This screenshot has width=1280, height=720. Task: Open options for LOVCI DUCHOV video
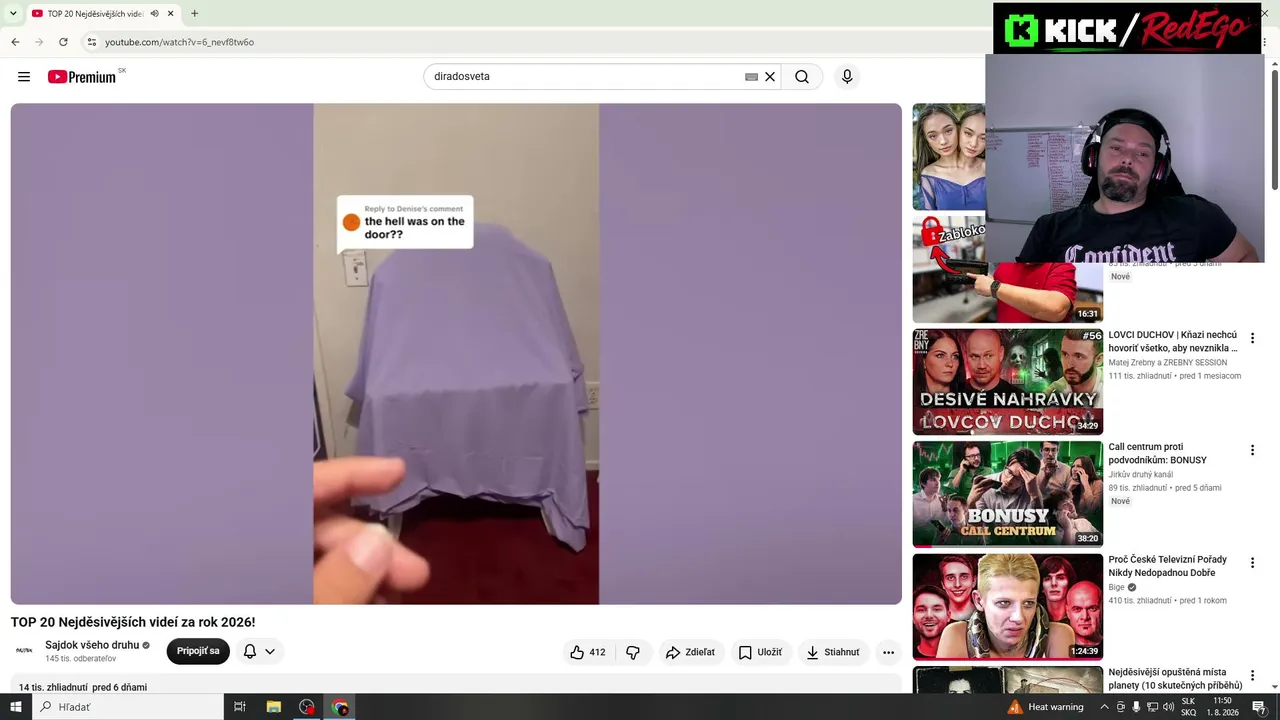click(1252, 339)
